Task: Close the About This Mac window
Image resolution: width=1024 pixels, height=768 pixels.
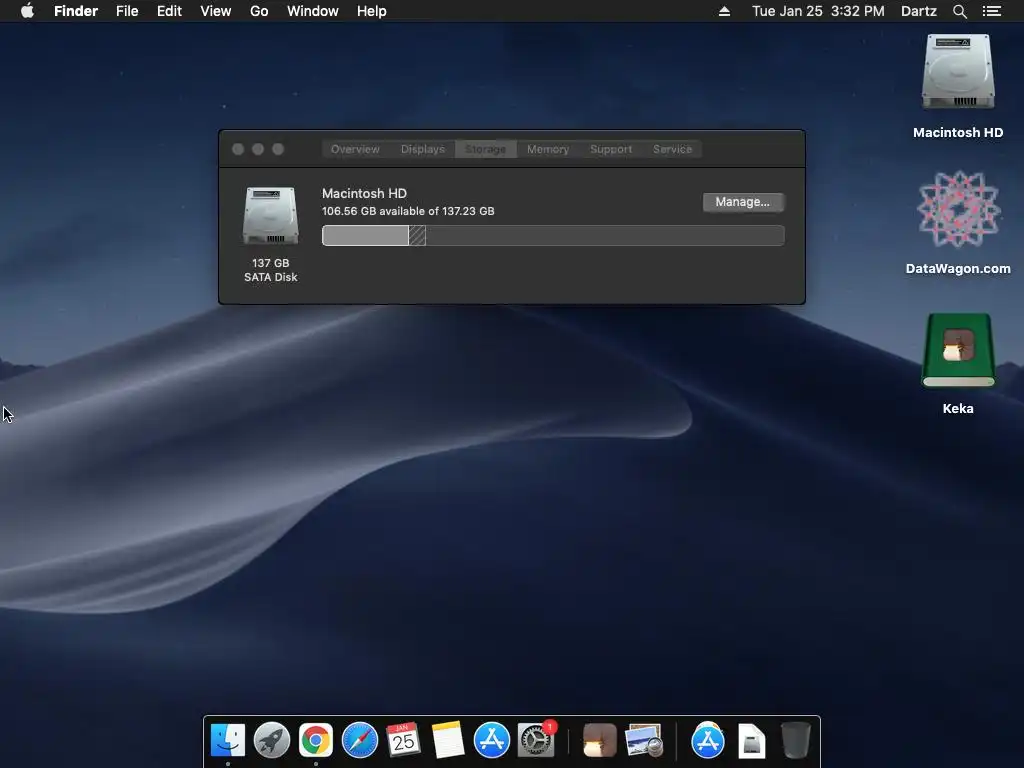Action: 238,149
